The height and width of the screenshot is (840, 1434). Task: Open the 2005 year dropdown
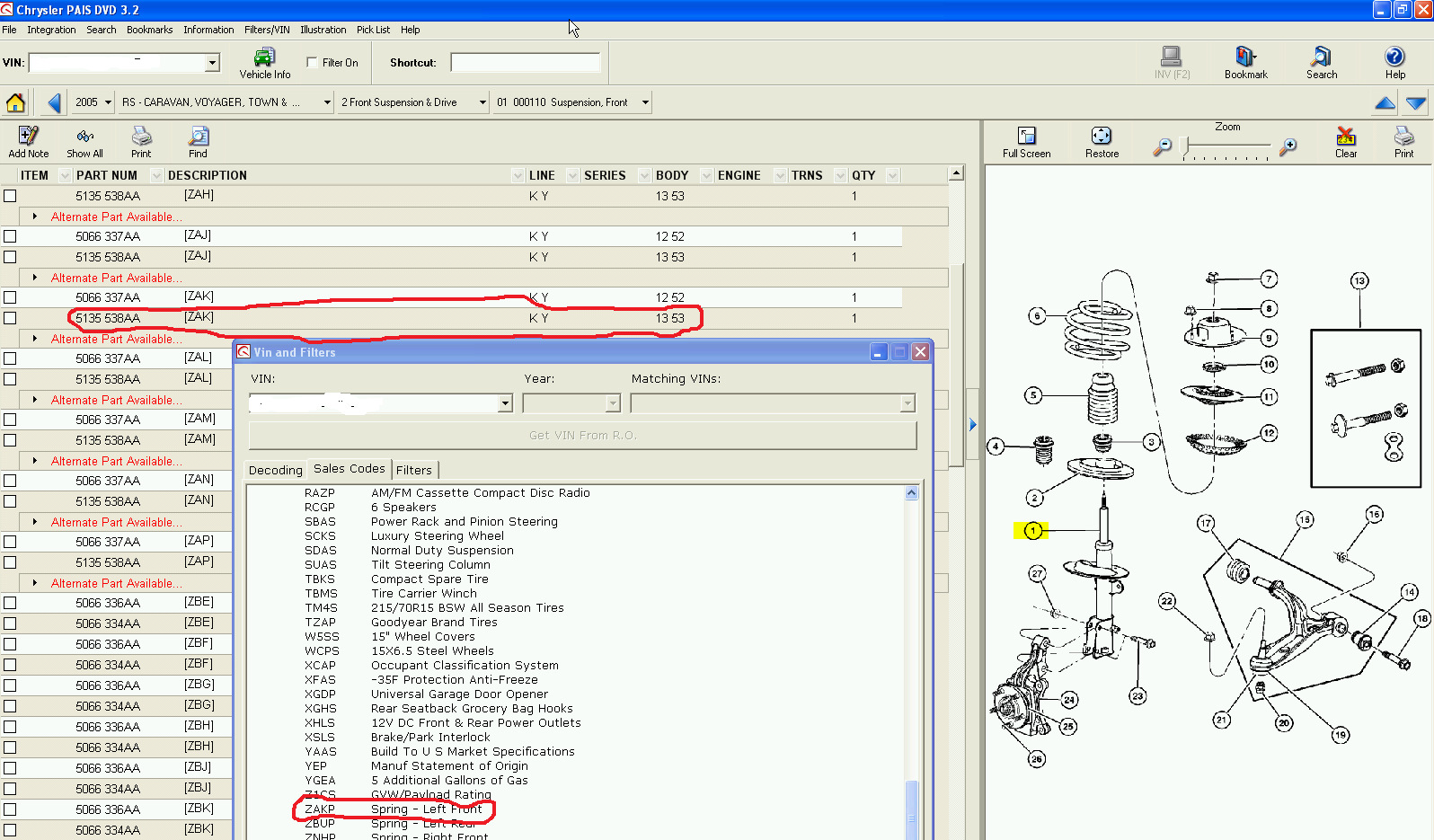pos(108,102)
